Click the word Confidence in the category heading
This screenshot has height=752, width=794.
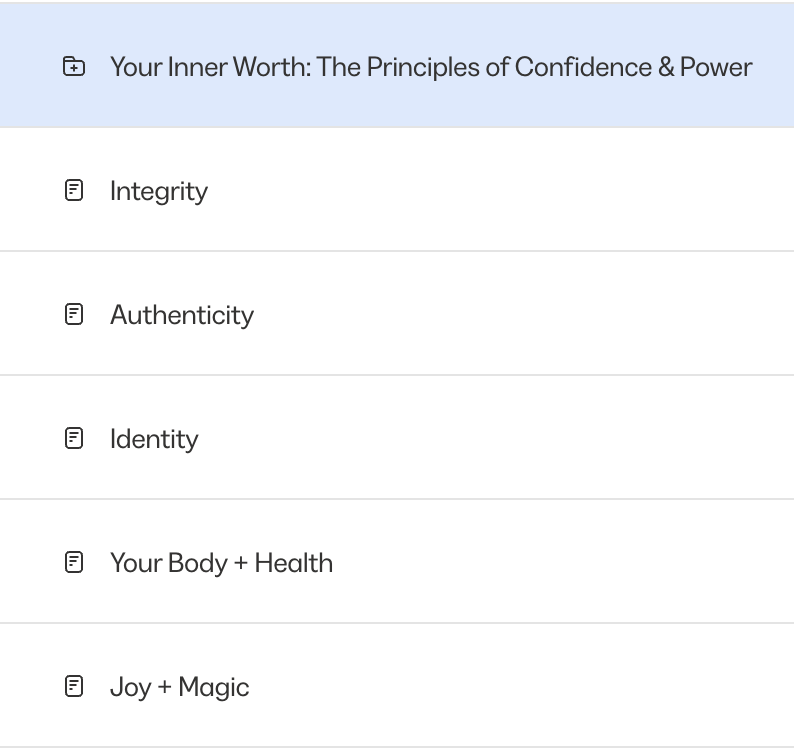(x=583, y=67)
